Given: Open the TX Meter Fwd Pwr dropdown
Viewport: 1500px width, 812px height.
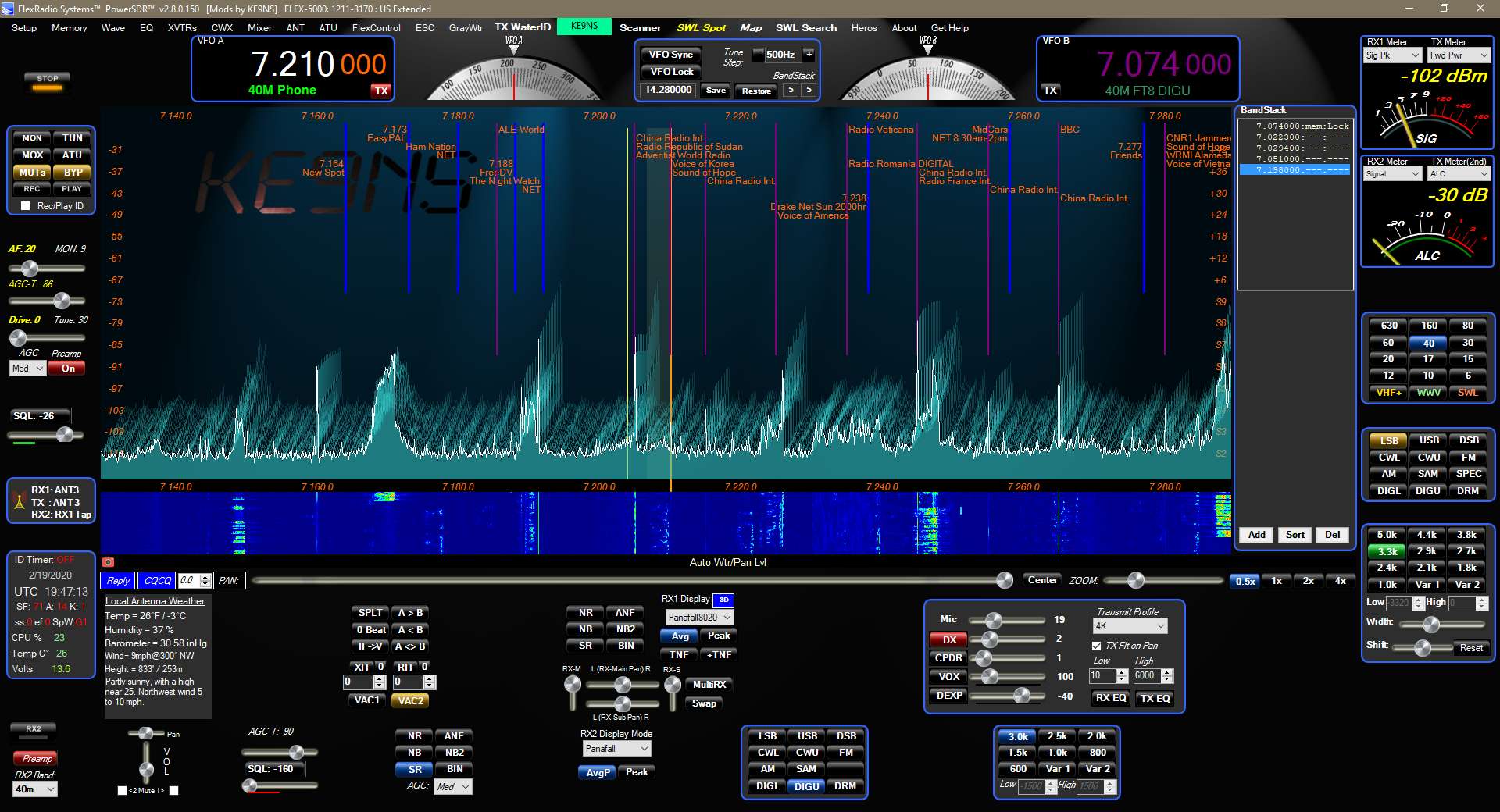Looking at the screenshot, I should (1459, 55).
